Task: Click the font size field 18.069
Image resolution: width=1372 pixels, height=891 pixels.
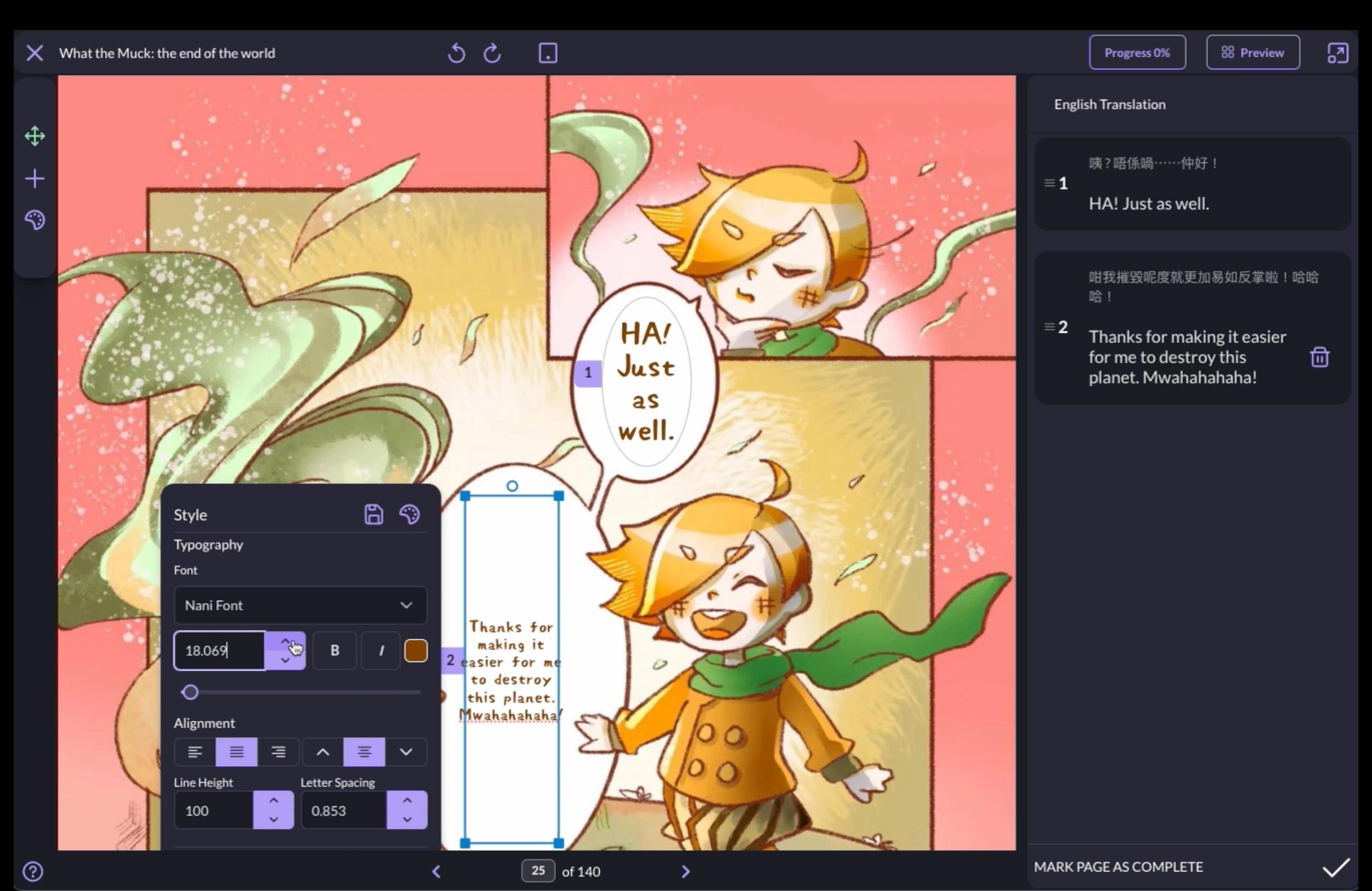Action: click(220, 651)
